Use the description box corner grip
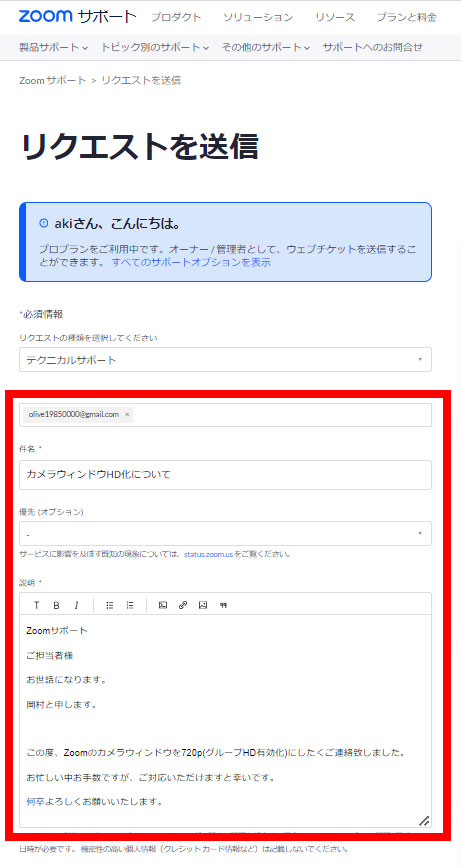 [x=424, y=821]
